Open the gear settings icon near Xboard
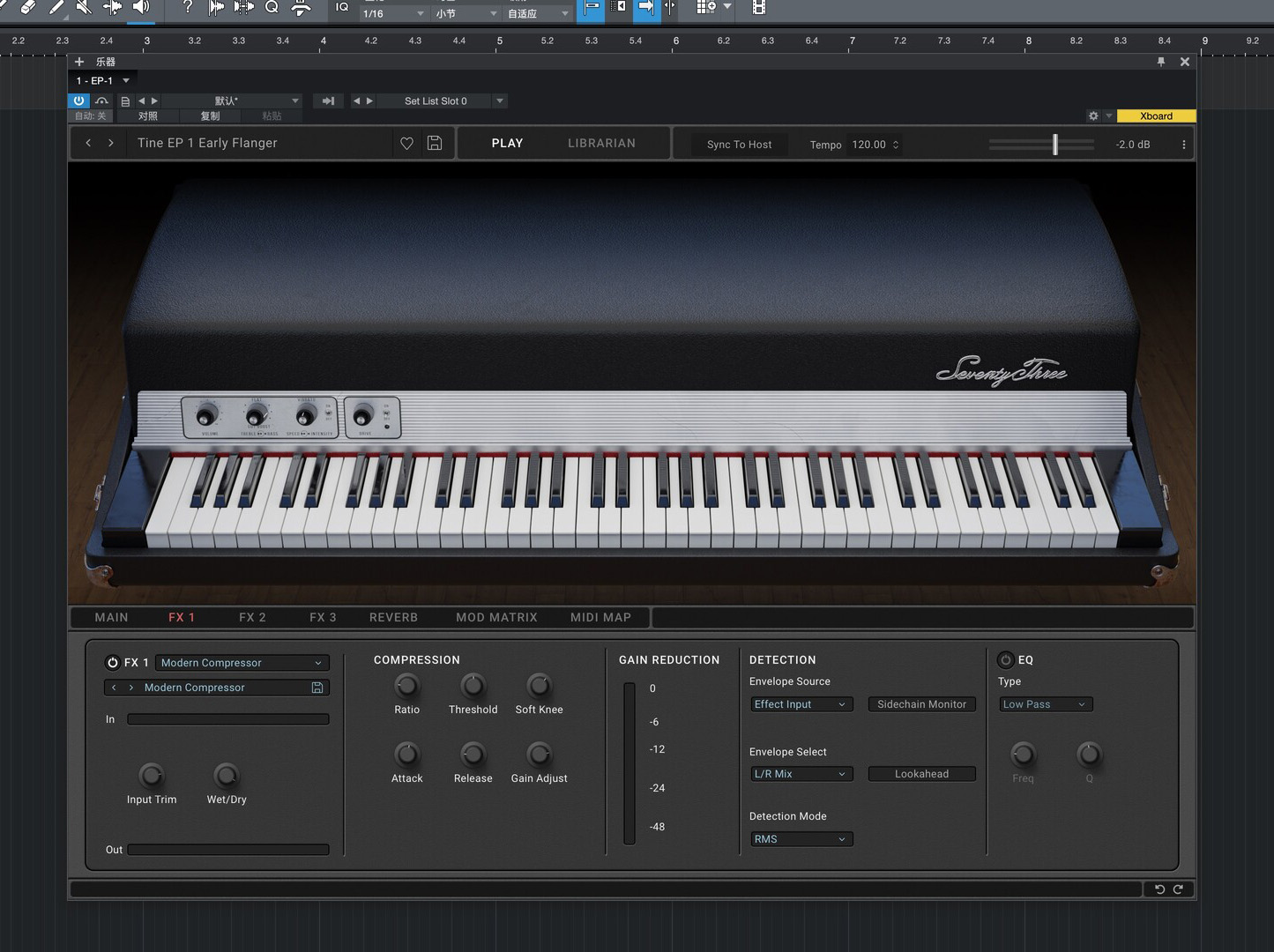 [x=1093, y=115]
